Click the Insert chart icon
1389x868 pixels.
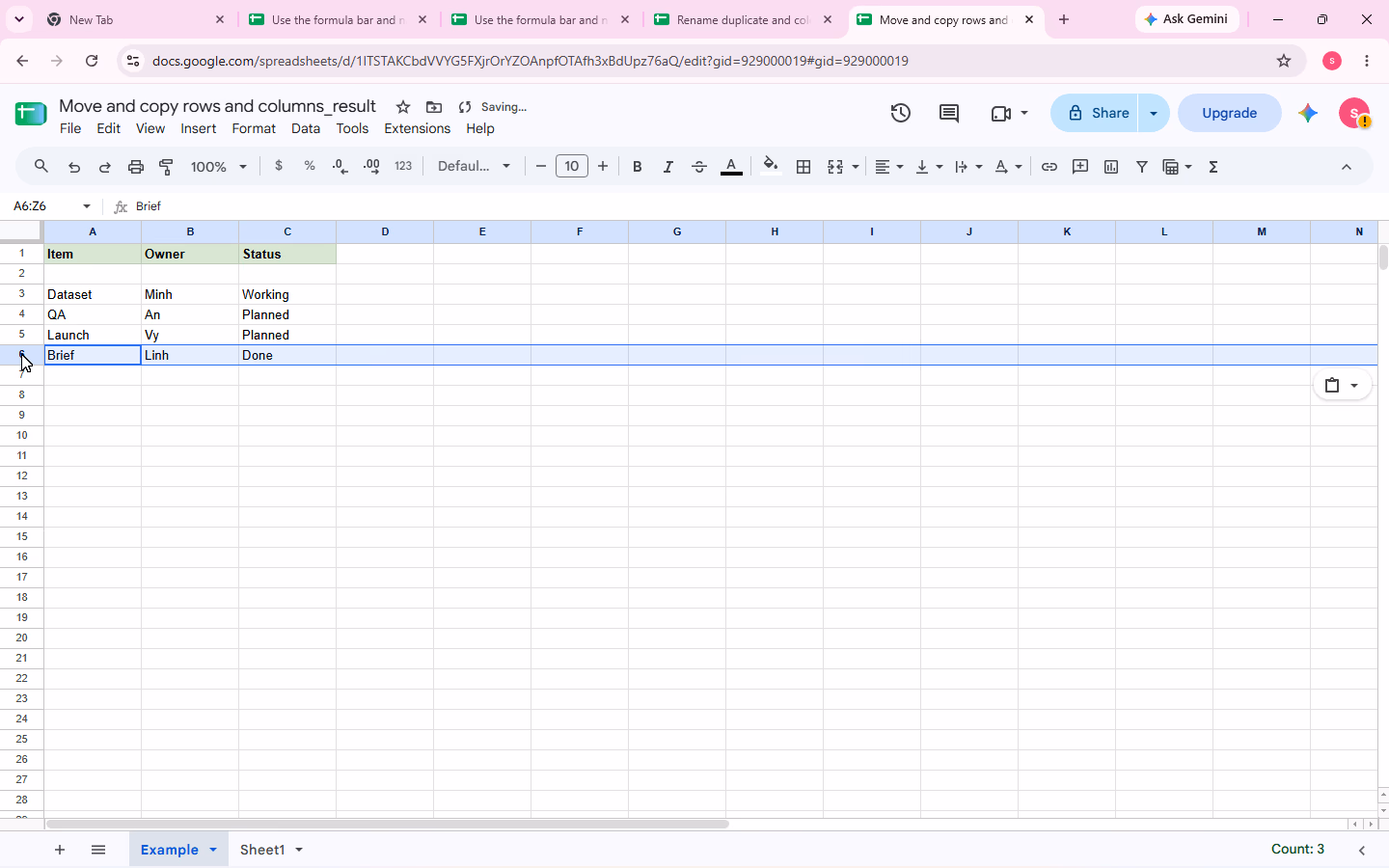(1111, 167)
